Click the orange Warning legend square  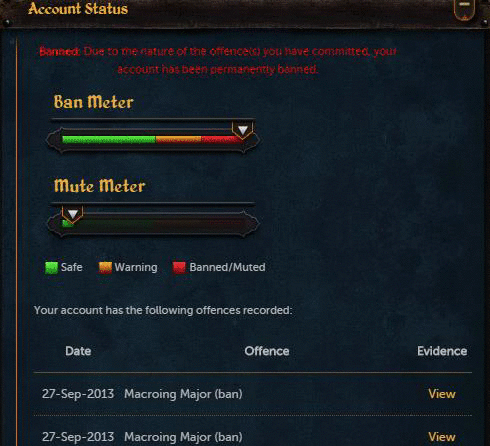(x=105, y=268)
